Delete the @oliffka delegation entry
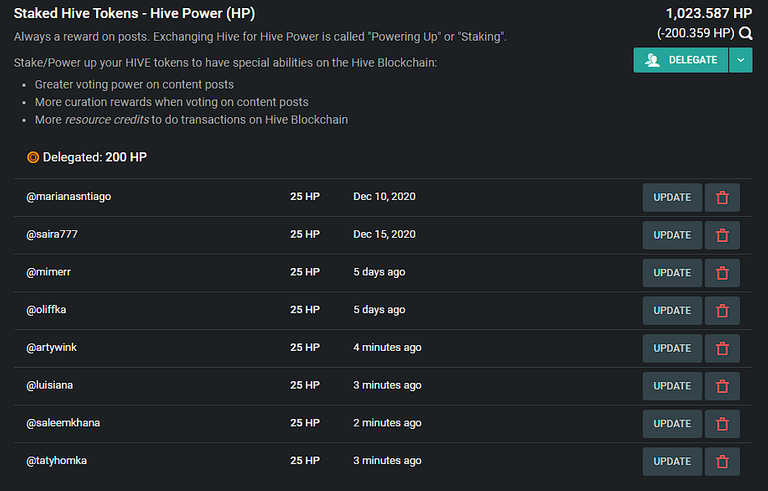Image resolution: width=768 pixels, height=491 pixels. coord(722,311)
